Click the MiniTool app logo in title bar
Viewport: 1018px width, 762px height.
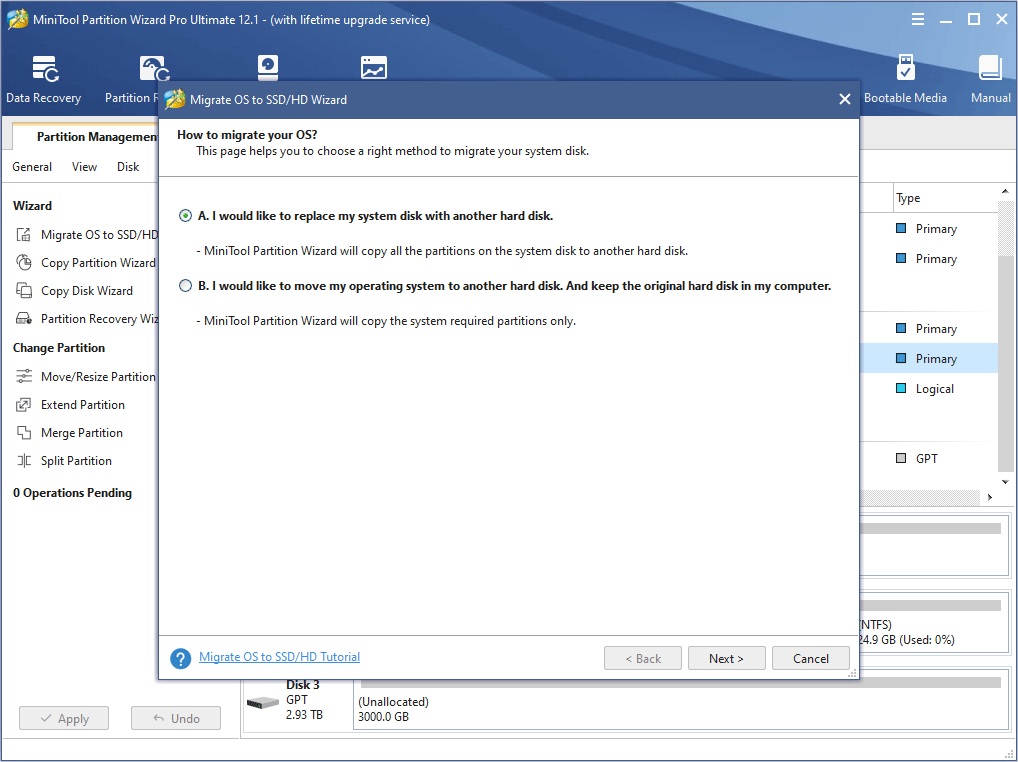[17, 19]
